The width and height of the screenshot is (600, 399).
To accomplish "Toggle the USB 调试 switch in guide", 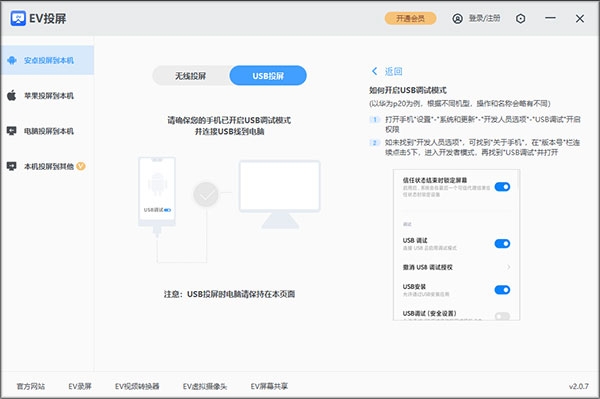I will point(502,244).
